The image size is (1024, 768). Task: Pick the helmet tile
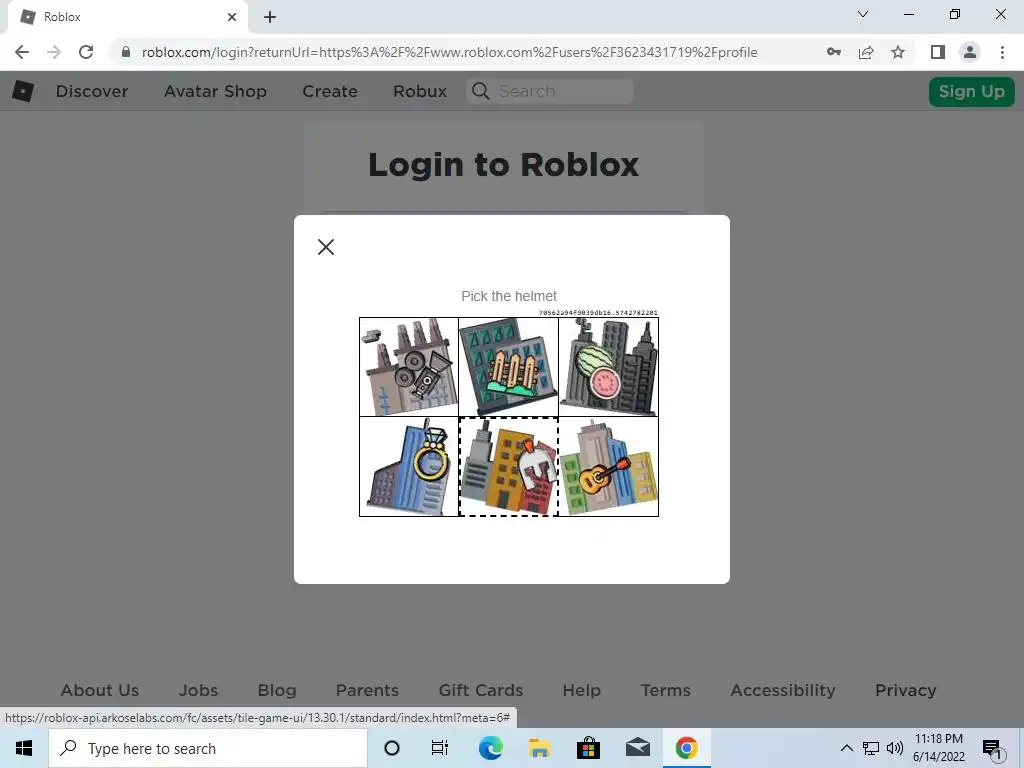(509, 467)
